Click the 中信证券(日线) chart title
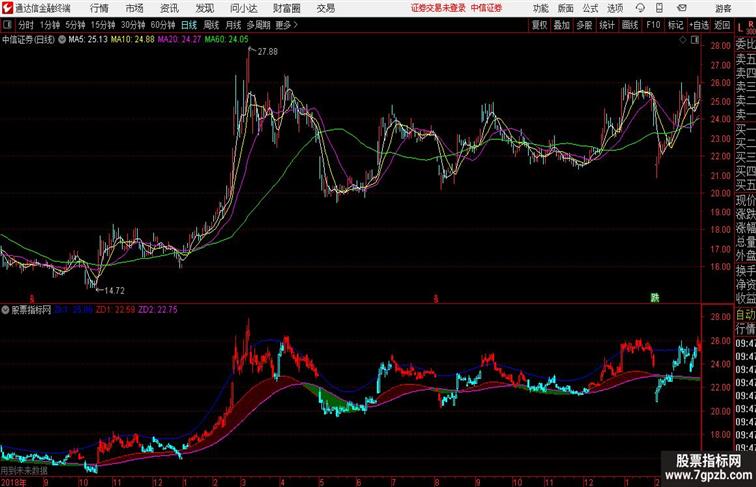Screen dimensions: 756x487 (x=28, y=40)
